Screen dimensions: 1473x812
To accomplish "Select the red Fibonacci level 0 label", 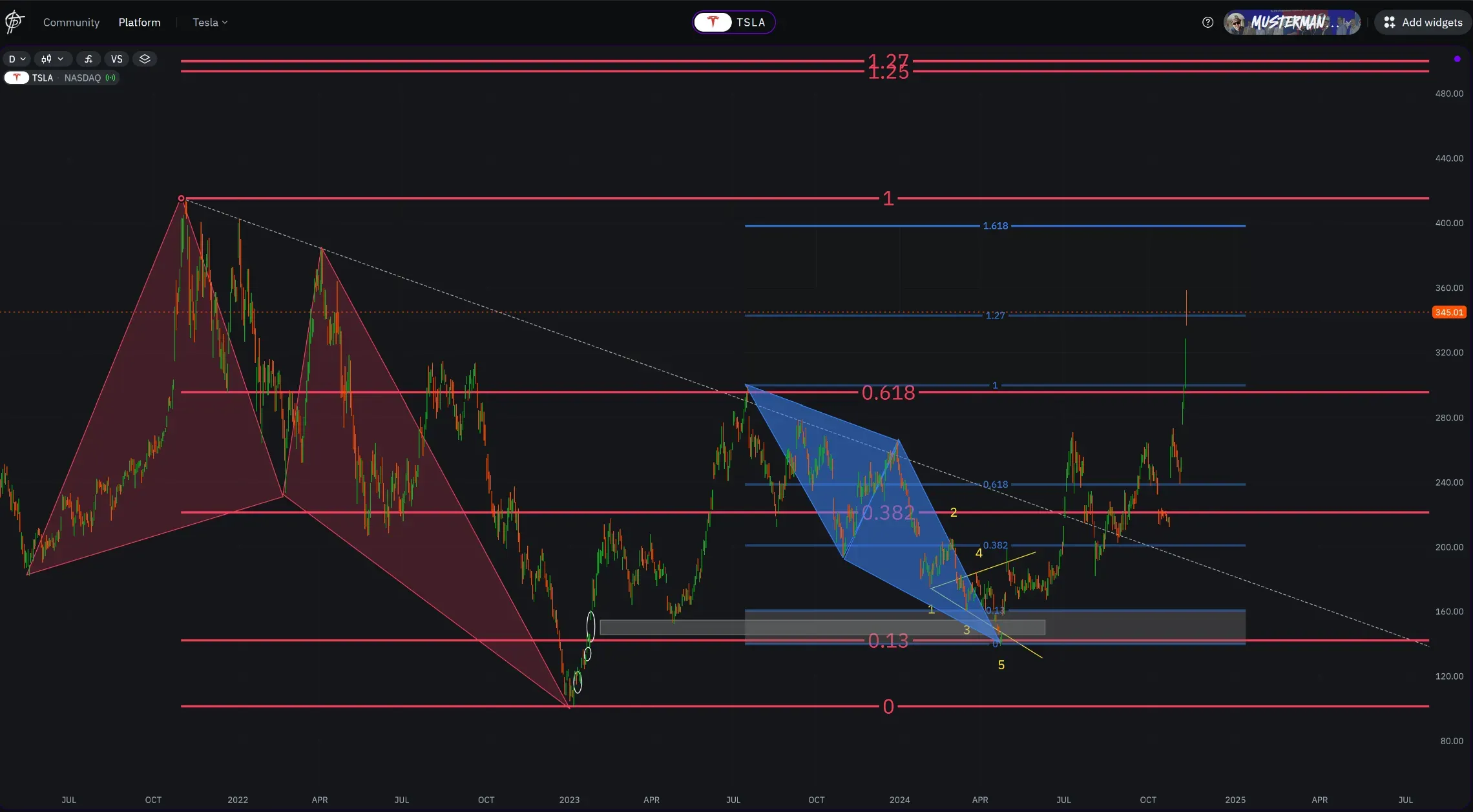I will pyautogui.click(x=888, y=707).
